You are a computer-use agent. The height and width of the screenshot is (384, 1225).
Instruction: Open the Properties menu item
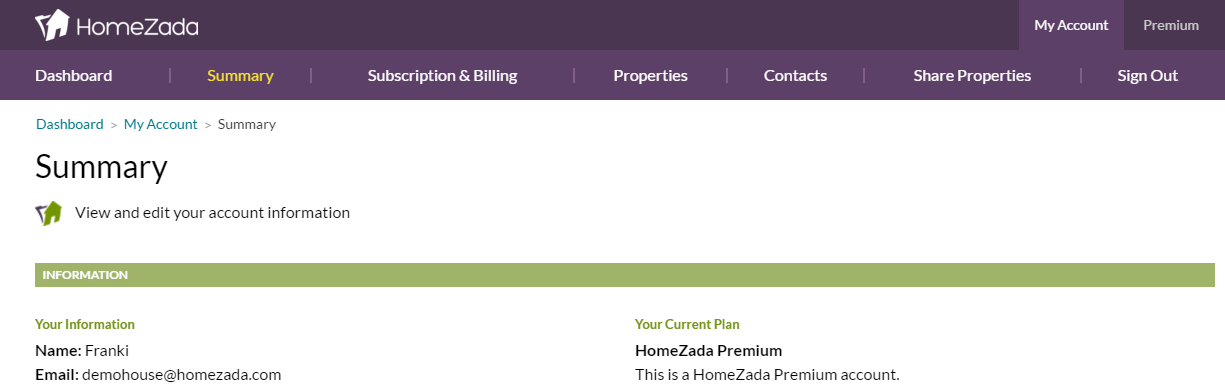(x=650, y=75)
